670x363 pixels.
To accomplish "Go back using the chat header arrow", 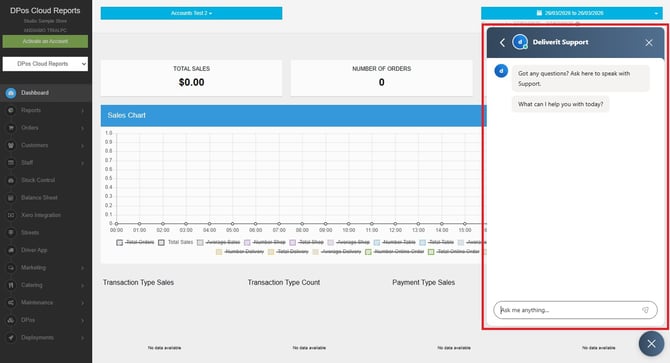I will point(502,42).
